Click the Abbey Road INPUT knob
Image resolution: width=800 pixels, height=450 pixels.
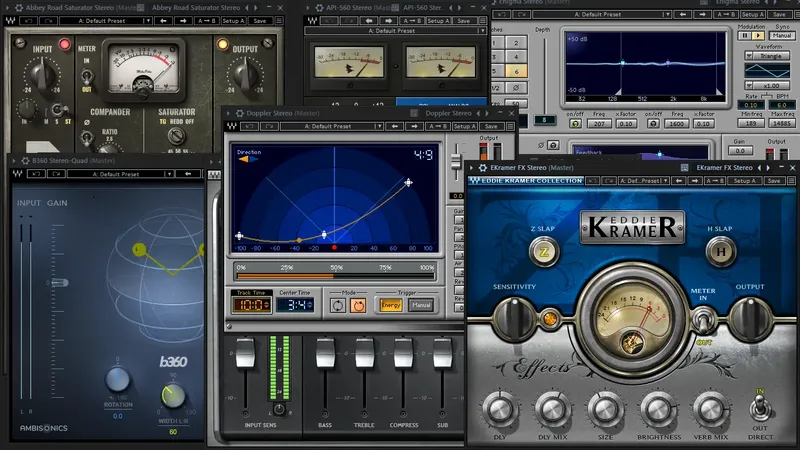[42, 74]
